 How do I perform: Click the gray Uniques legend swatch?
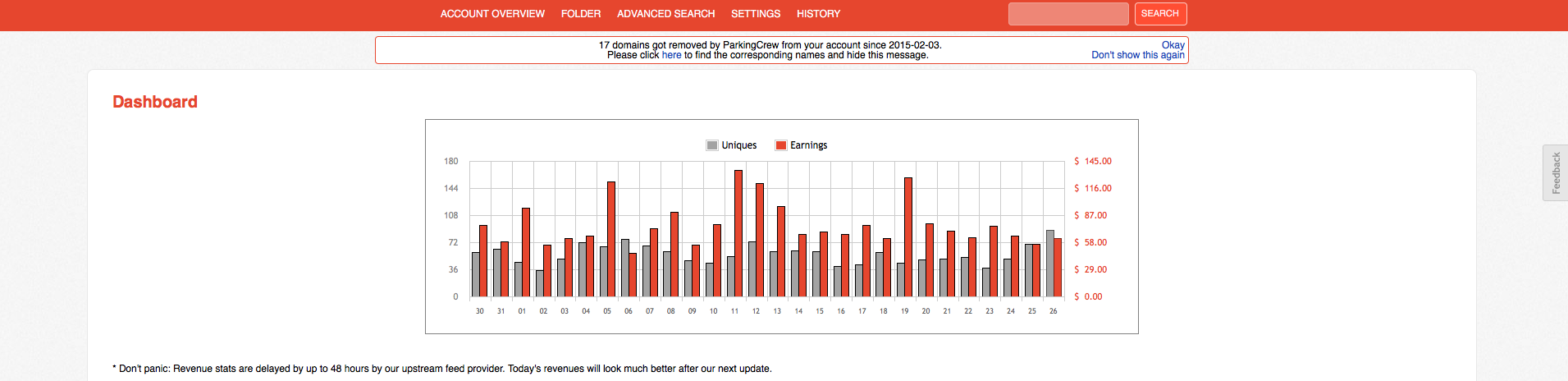[x=711, y=145]
